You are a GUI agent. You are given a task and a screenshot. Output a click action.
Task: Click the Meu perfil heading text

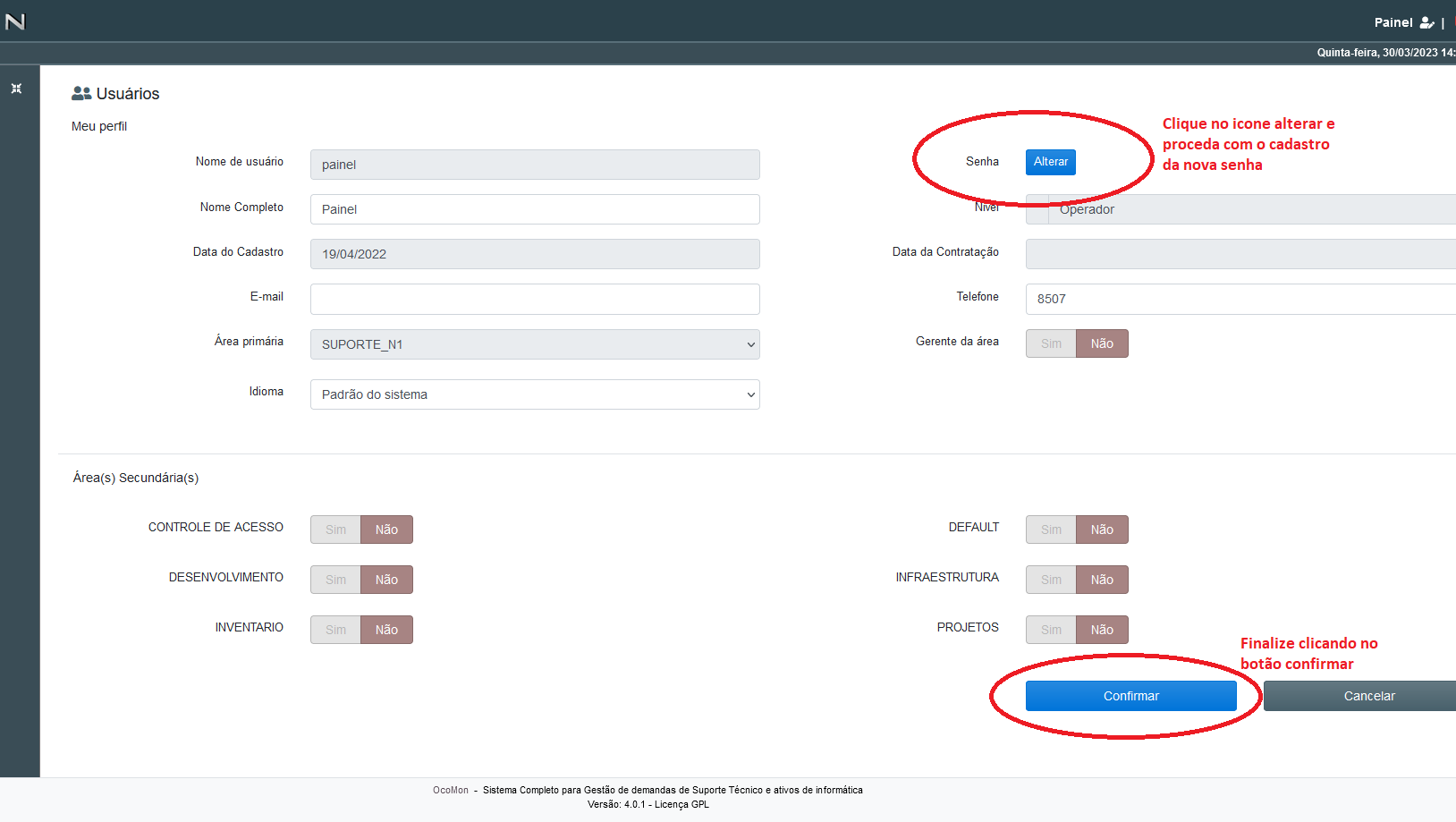[99, 126]
